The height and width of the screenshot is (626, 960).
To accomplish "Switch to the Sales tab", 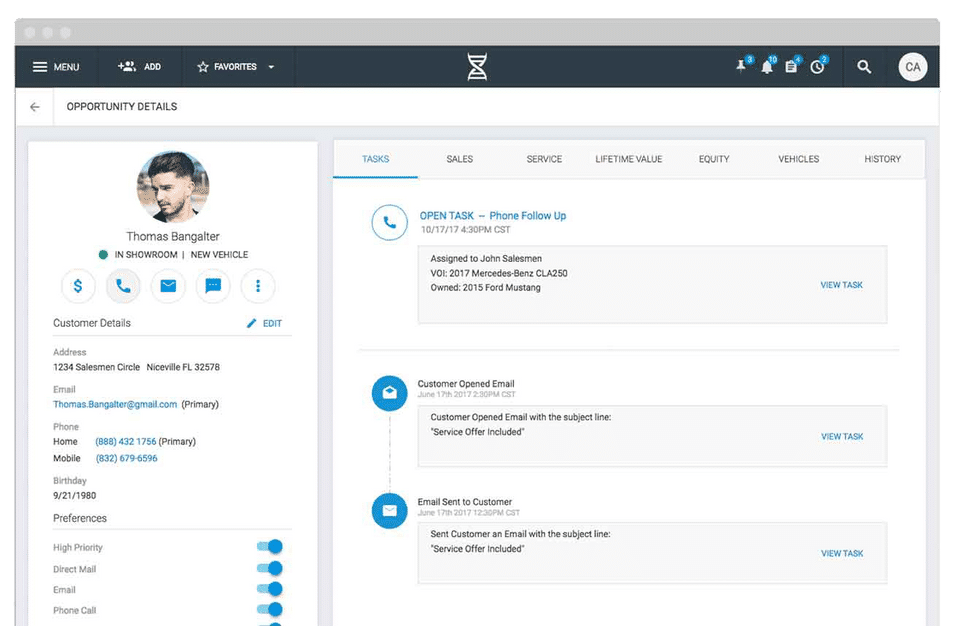I will 460,159.
